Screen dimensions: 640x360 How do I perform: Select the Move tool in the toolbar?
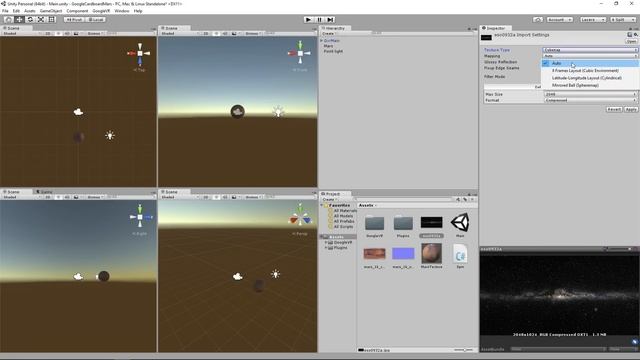(x=19, y=20)
